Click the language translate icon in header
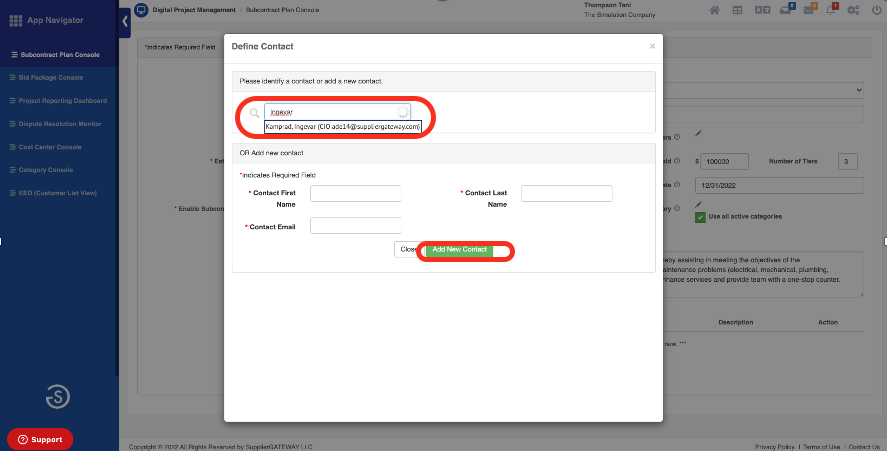 (x=763, y=10)
